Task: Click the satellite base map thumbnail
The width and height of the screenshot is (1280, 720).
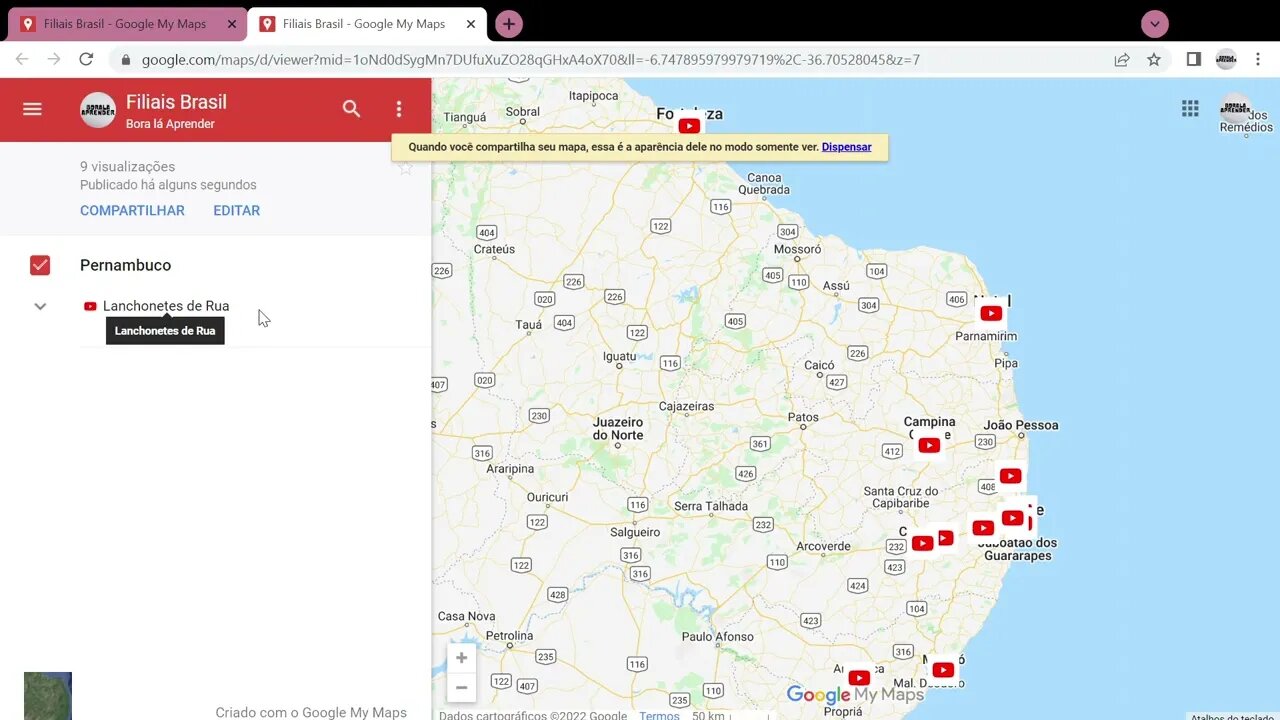Action: tap(48, 696)
